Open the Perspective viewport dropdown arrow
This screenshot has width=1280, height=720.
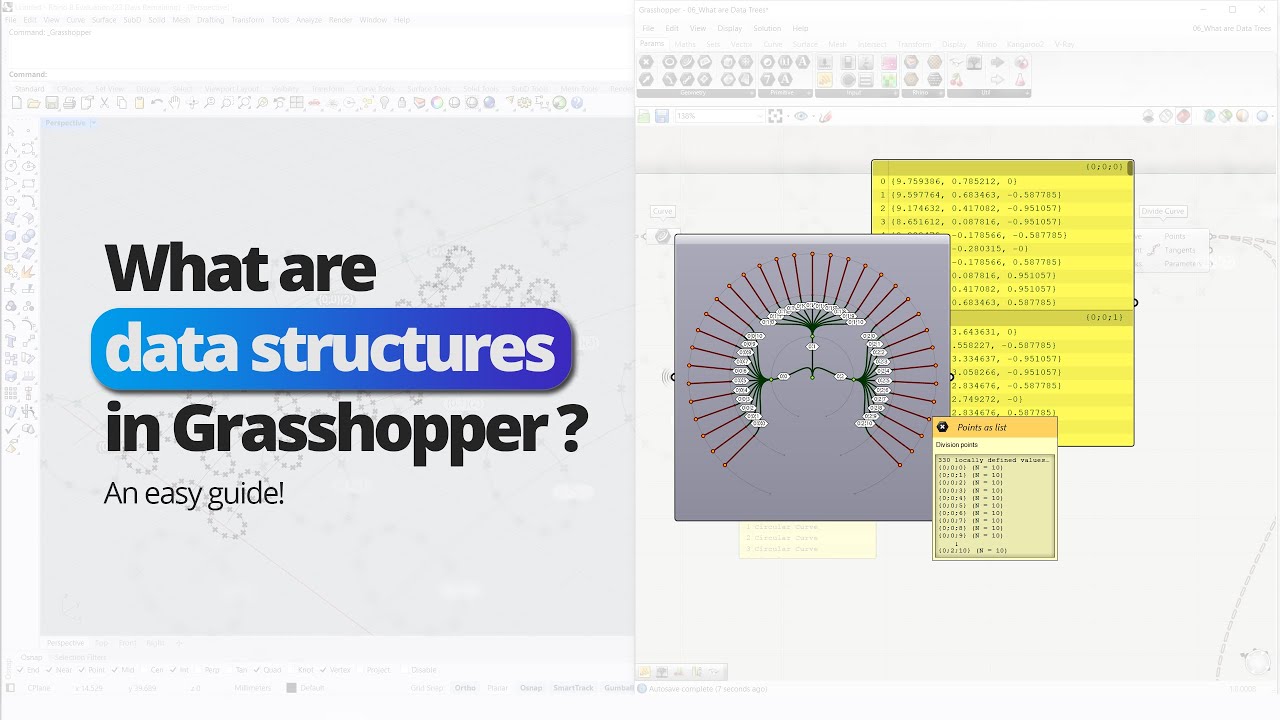(x=93, y=123)
